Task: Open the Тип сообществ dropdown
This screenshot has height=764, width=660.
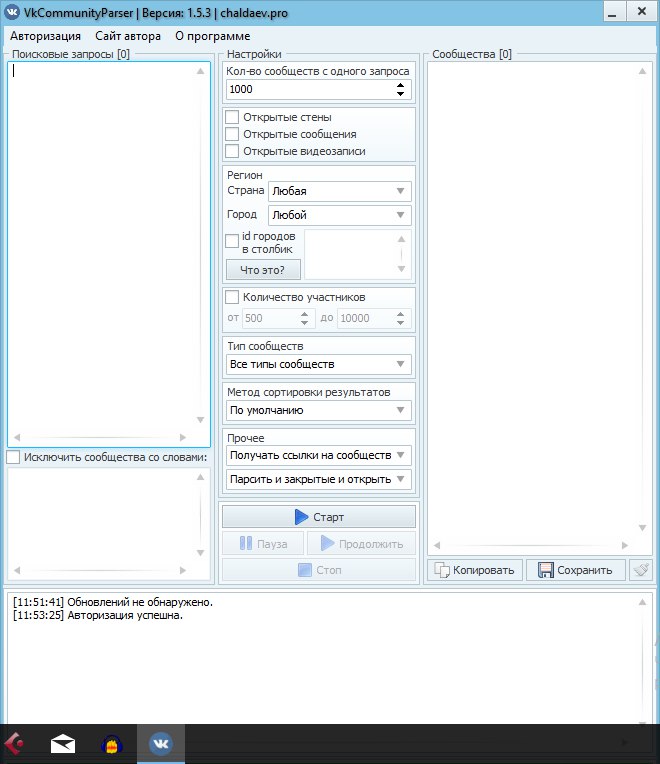Action: coord(319,364)
